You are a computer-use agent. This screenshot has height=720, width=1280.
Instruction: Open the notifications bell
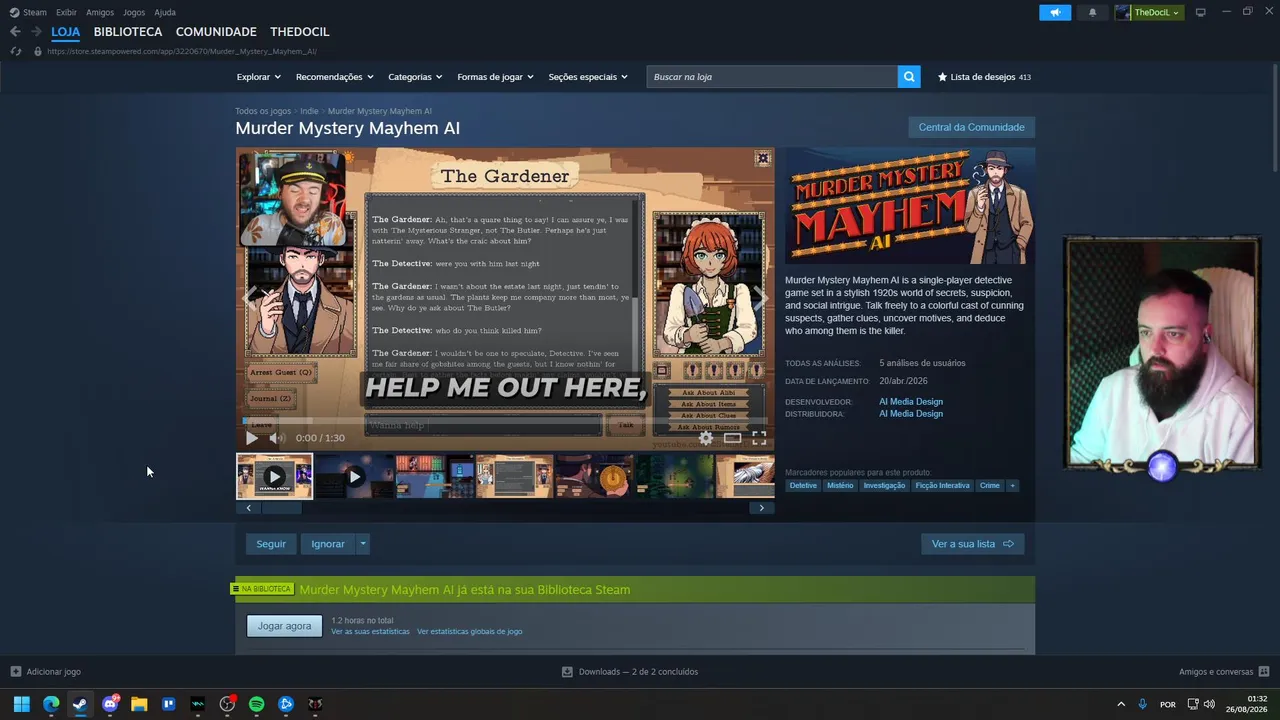click(x=1092, y=12)
